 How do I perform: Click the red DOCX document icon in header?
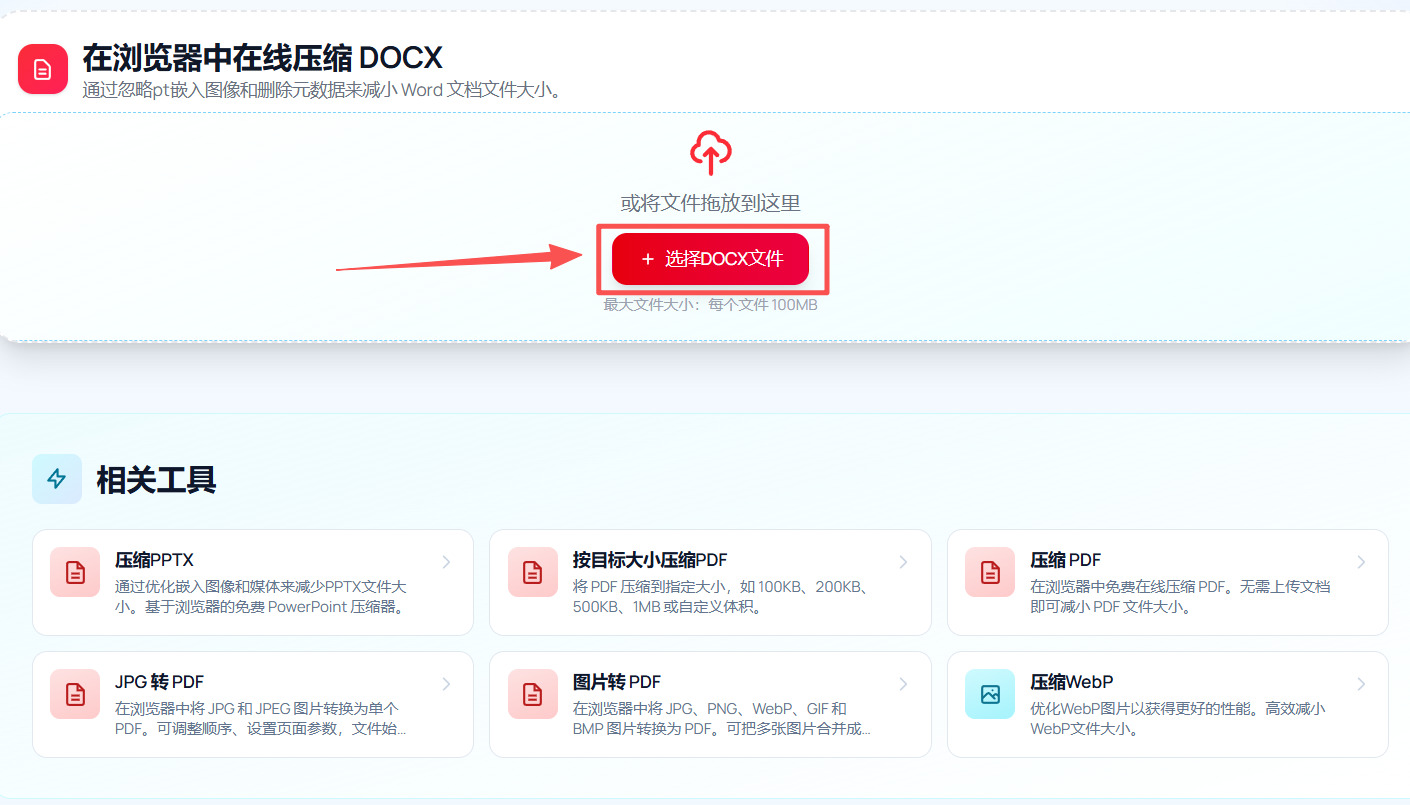pos(43,69)
